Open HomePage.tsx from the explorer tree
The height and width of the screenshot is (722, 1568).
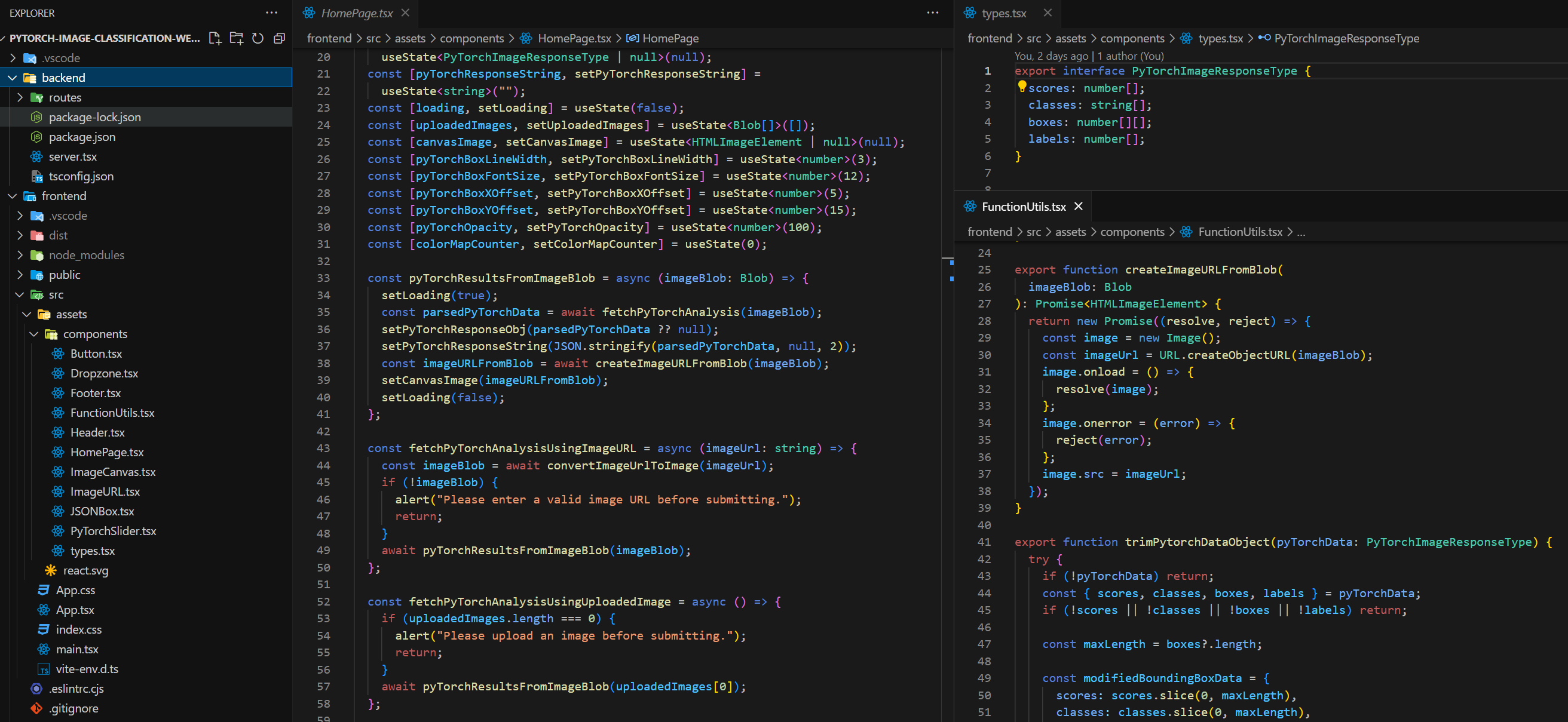(146, 452)
